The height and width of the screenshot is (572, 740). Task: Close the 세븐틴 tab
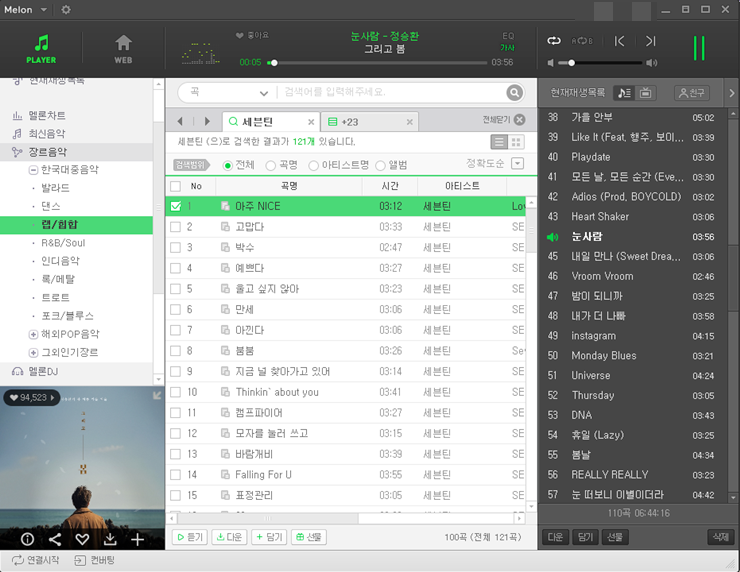[x=311, y=122]
